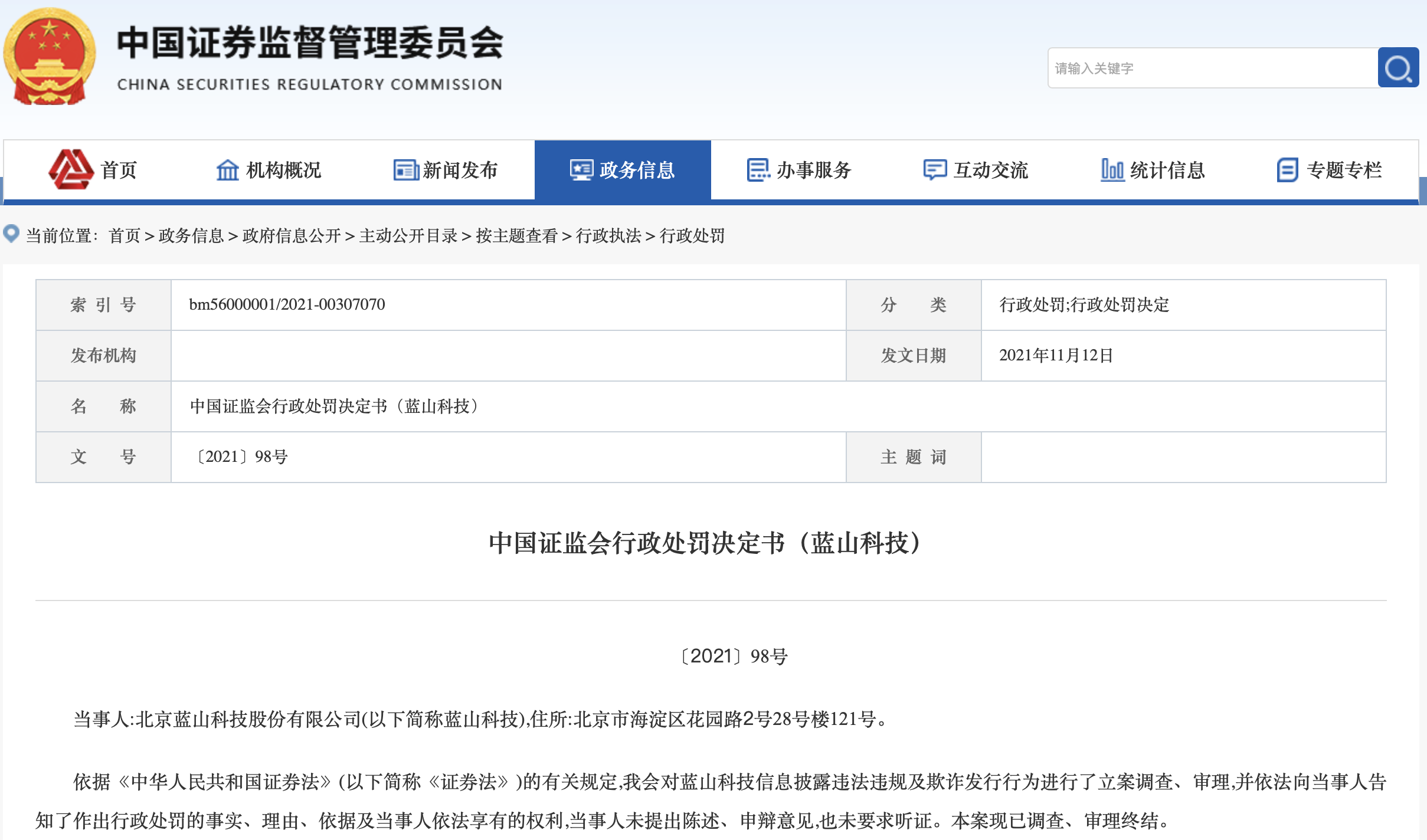This screenshot has height=840, width=1427.
Task: Click the building icon beside 机构概况
Action: pos(227,170)
